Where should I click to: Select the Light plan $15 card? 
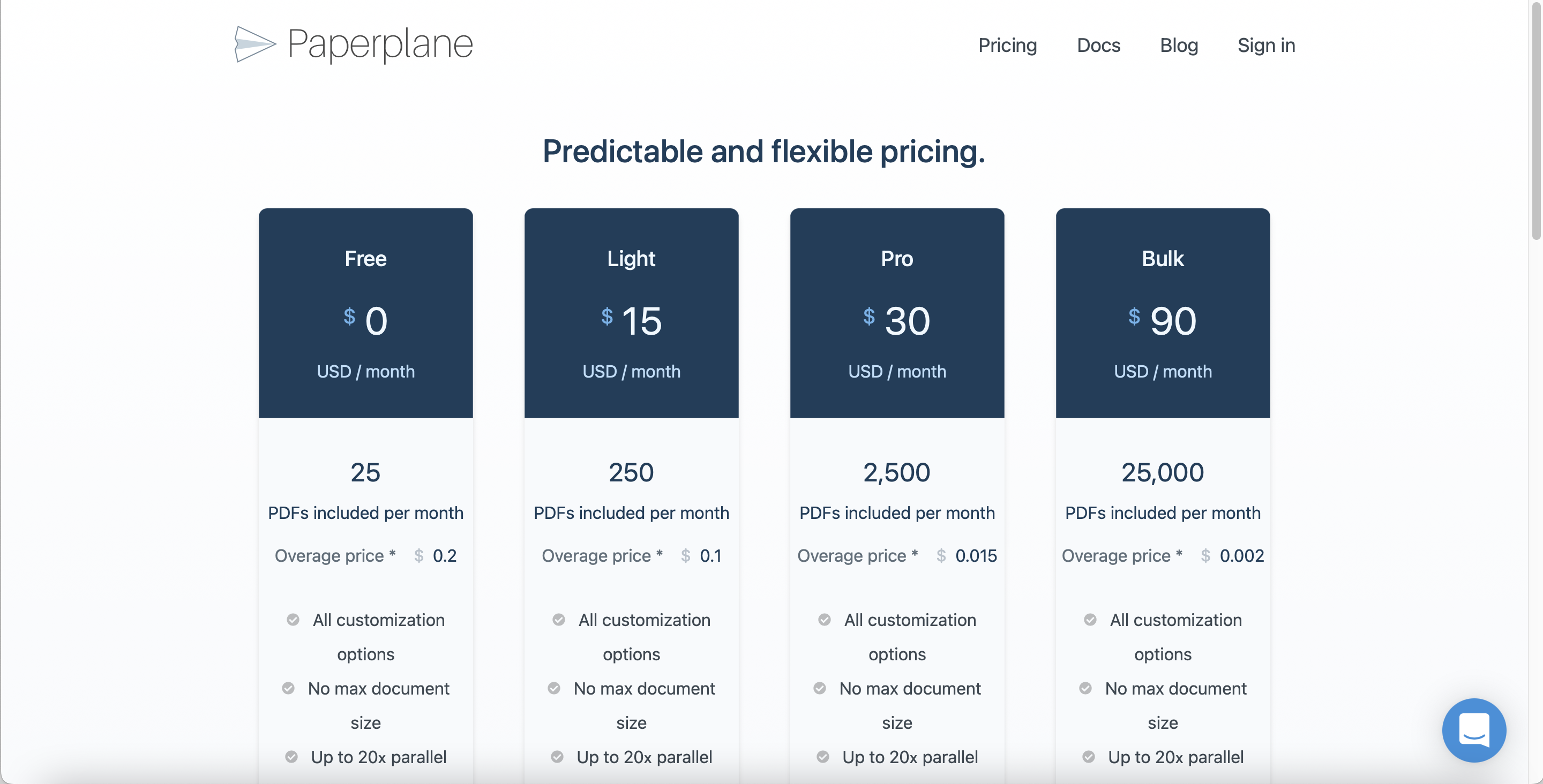(631, 313)
